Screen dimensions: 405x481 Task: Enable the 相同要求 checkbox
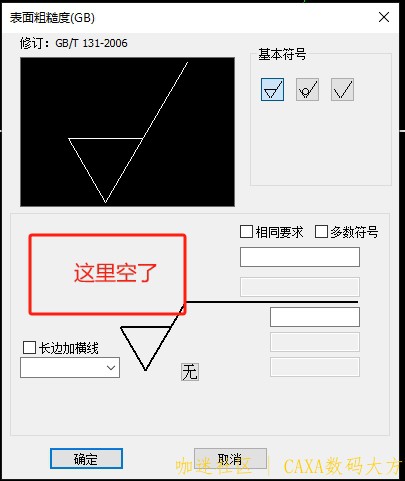(x=246, y=231)
